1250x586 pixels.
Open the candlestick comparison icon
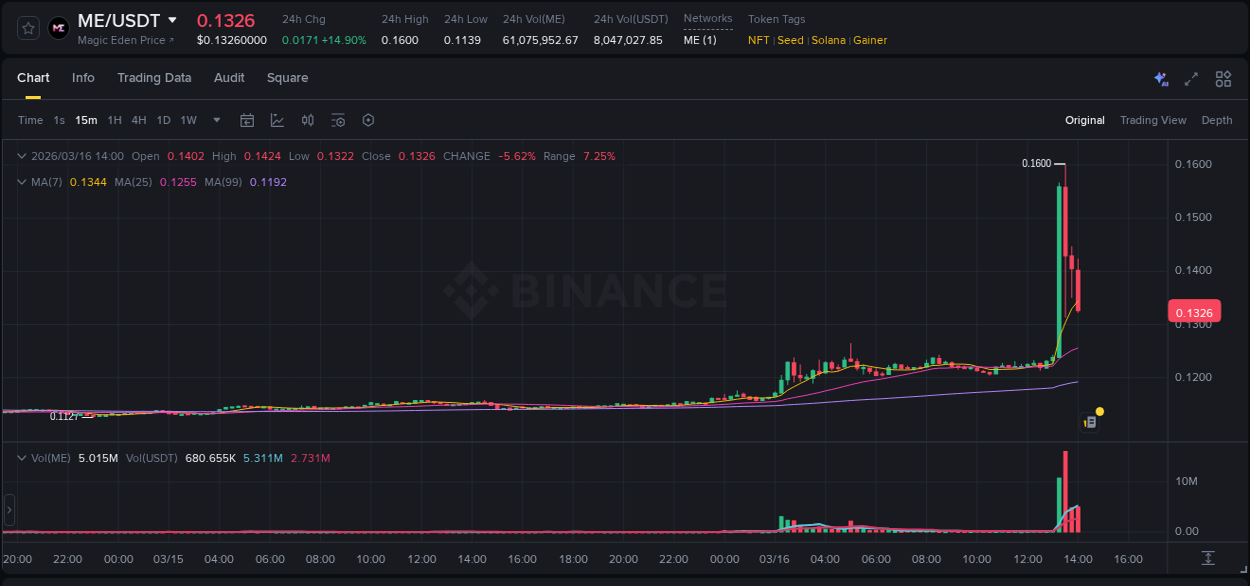308,120
